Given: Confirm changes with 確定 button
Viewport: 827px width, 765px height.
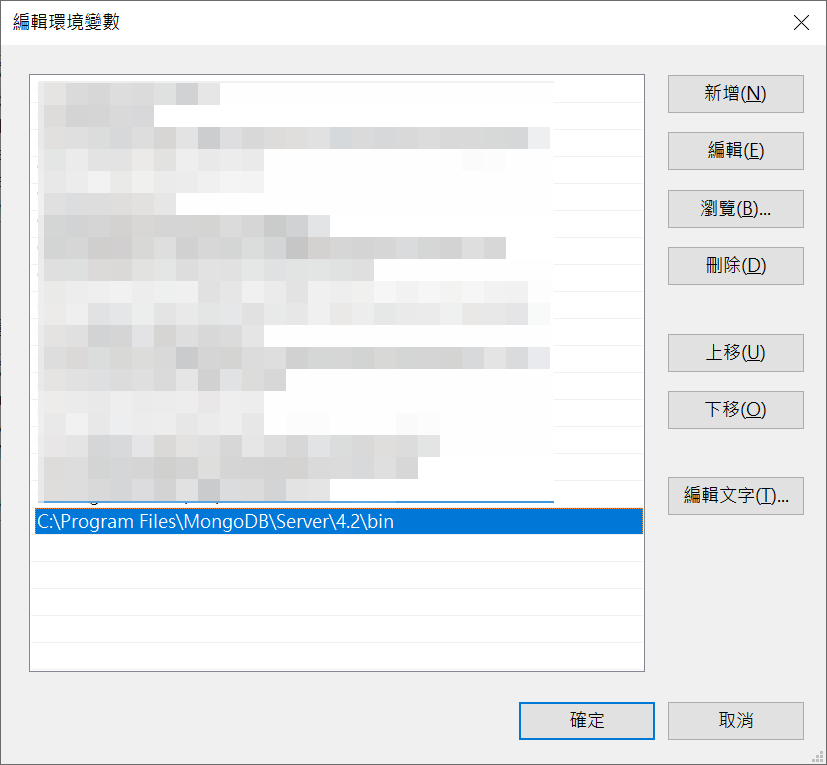Looking at the screenshot, I should tap(586, 721).
